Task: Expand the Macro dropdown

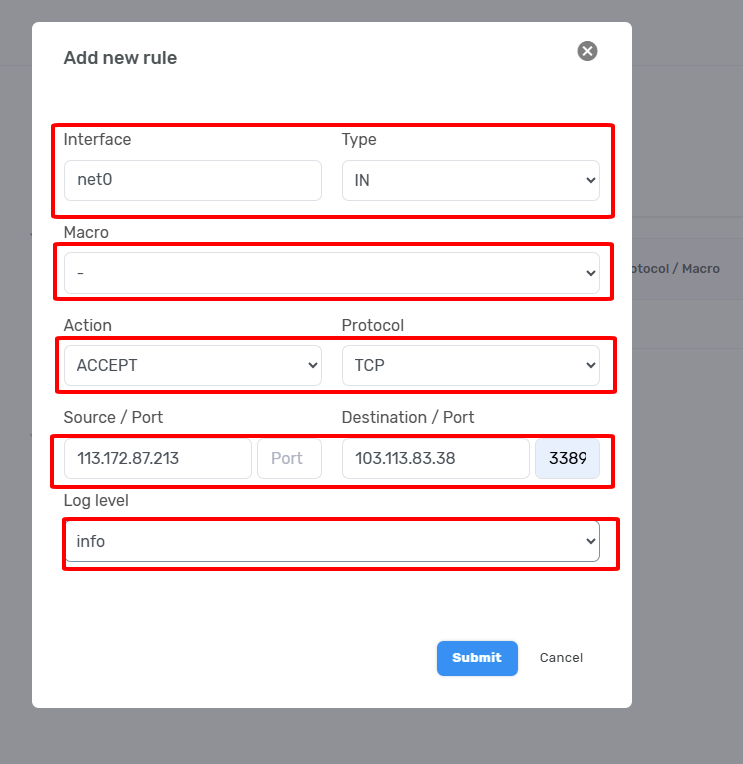Action: (x=331, y=273)
